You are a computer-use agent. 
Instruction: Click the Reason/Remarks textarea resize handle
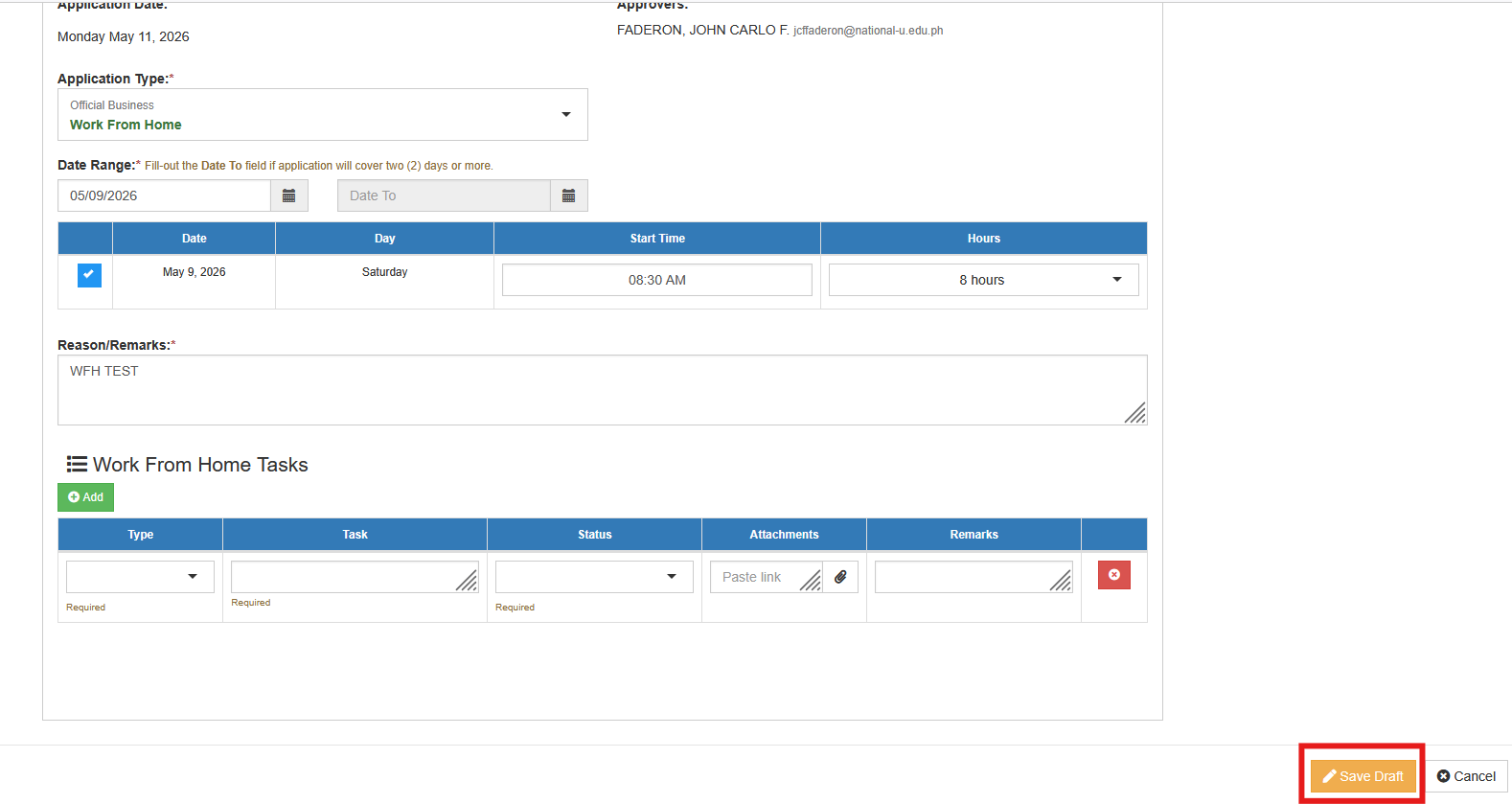point(1135,413)
